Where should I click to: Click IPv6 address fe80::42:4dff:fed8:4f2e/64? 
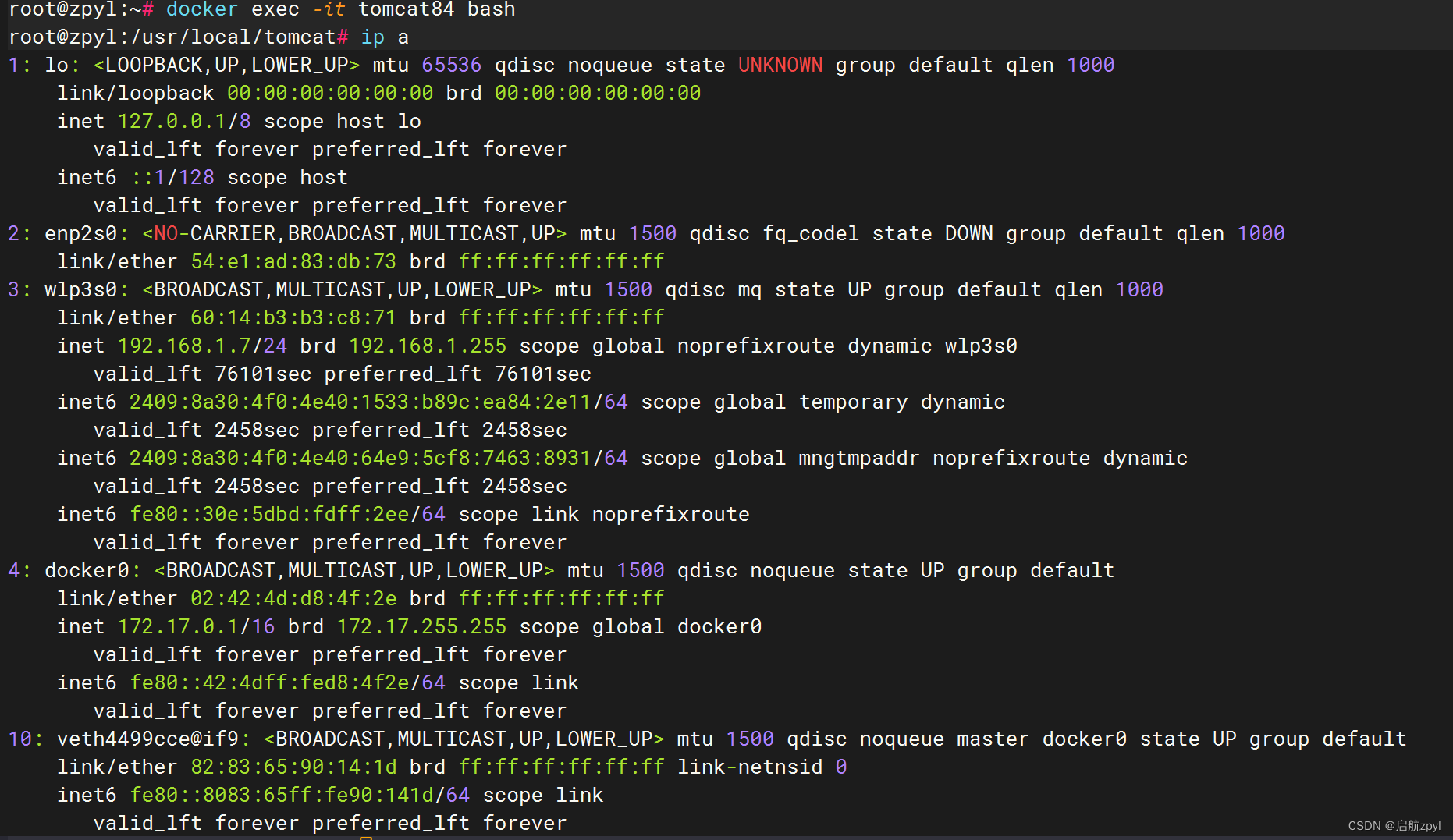coord(287,682)
